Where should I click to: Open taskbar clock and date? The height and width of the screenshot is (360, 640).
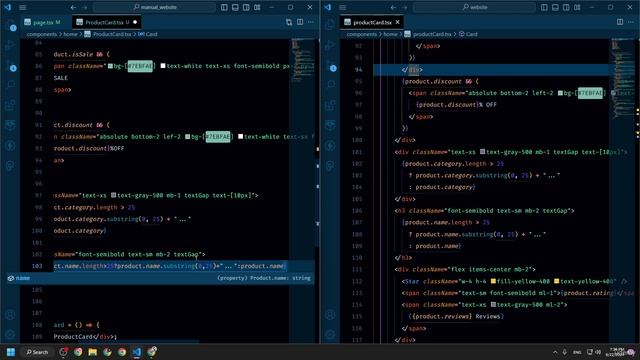(616, 352)
